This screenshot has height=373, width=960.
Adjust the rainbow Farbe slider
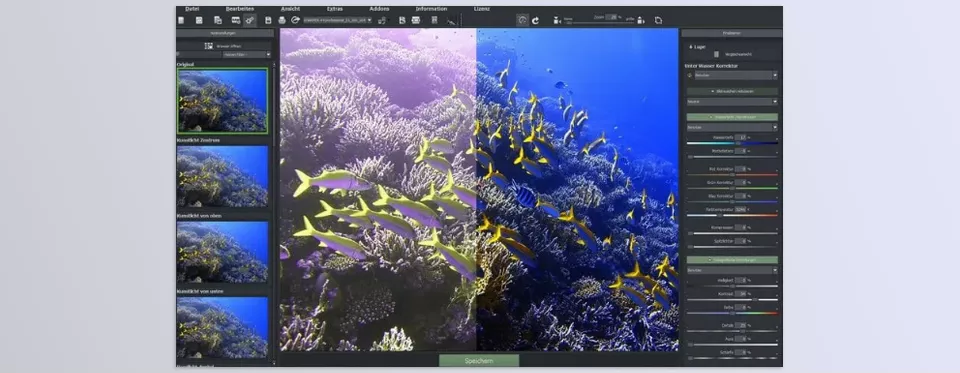click(x=732, y=313)
